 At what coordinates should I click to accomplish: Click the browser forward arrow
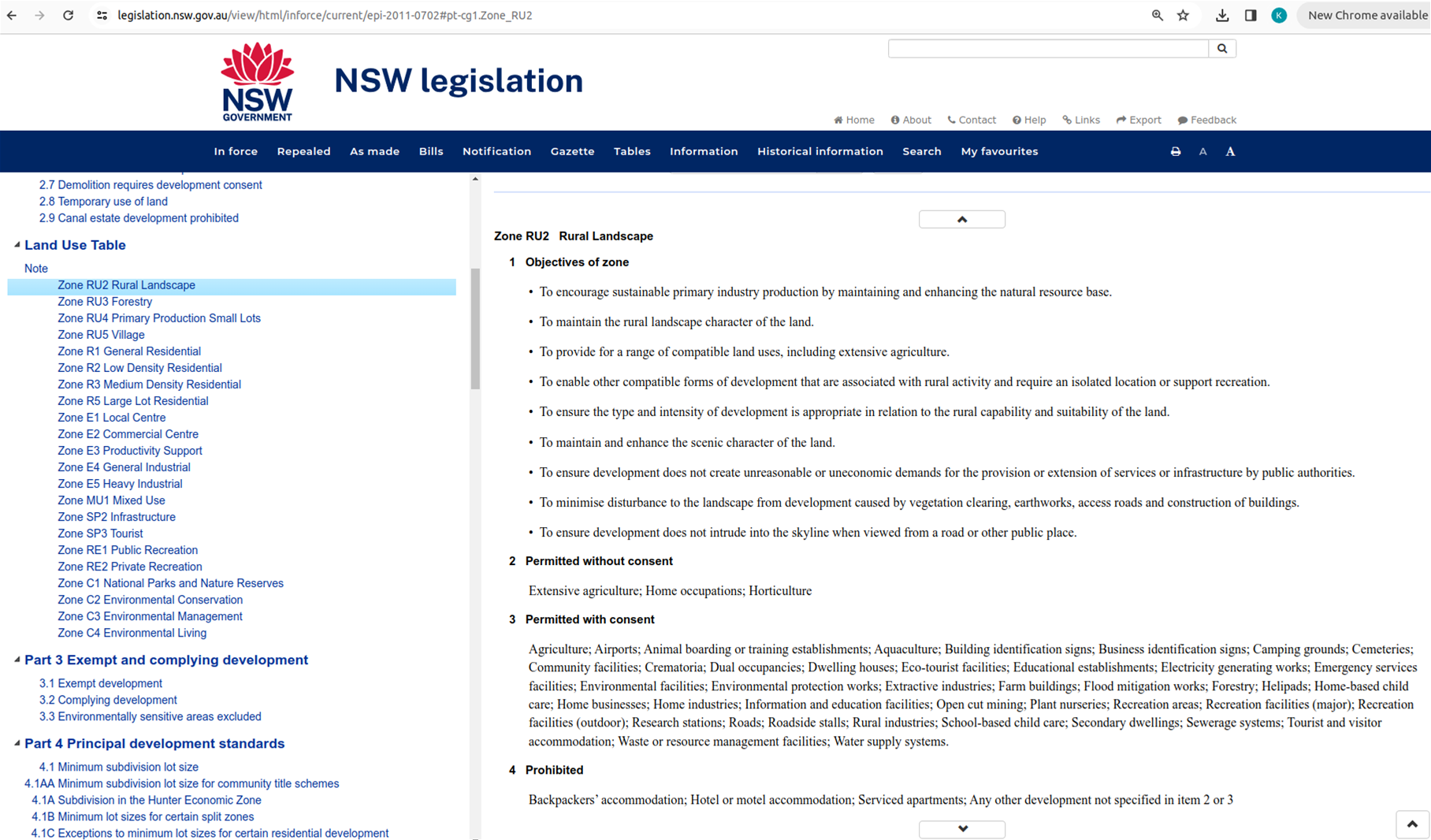click(39, 15)
